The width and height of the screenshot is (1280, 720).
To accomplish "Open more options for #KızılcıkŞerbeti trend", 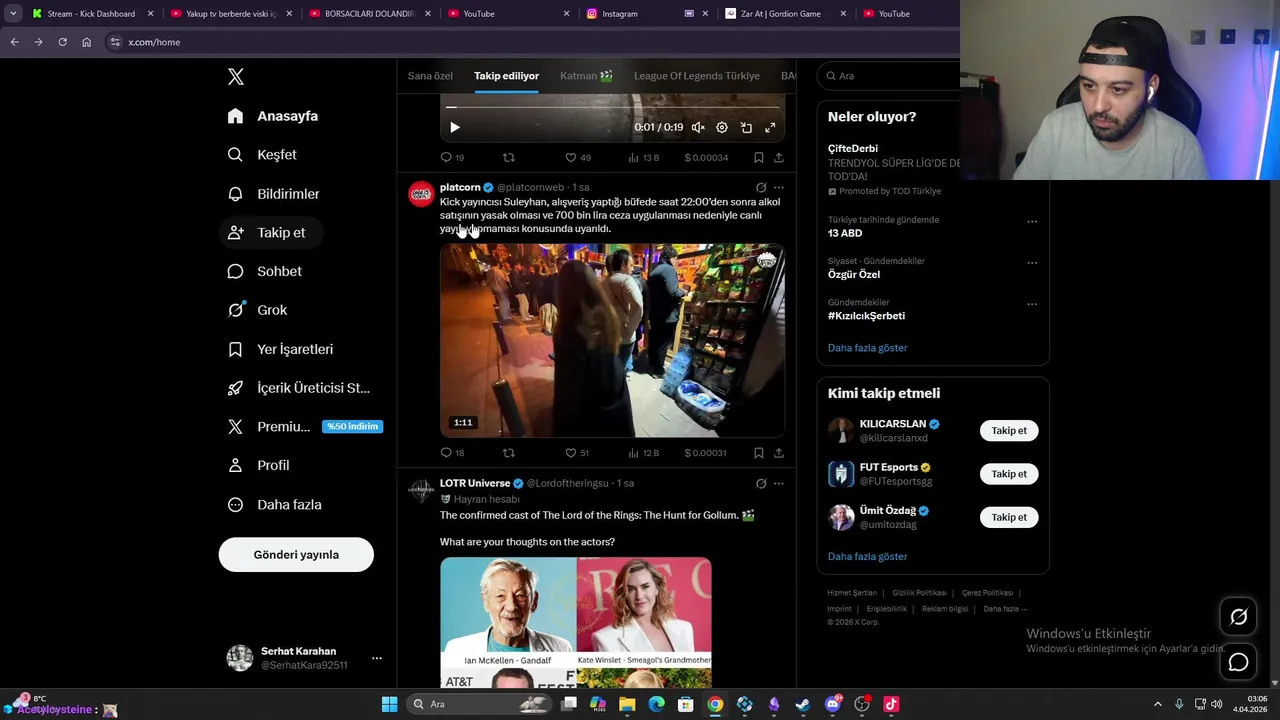I will pos(1032,304).
